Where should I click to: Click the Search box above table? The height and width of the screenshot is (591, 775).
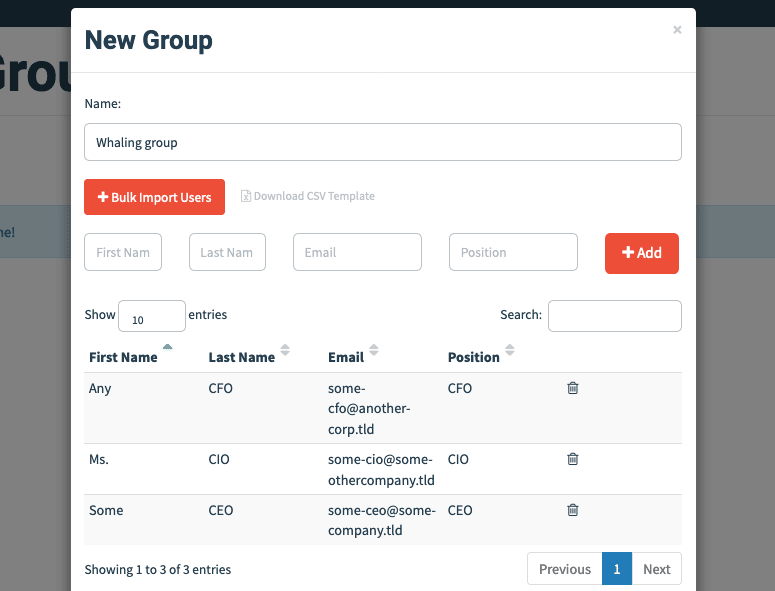tap(614, 316)
